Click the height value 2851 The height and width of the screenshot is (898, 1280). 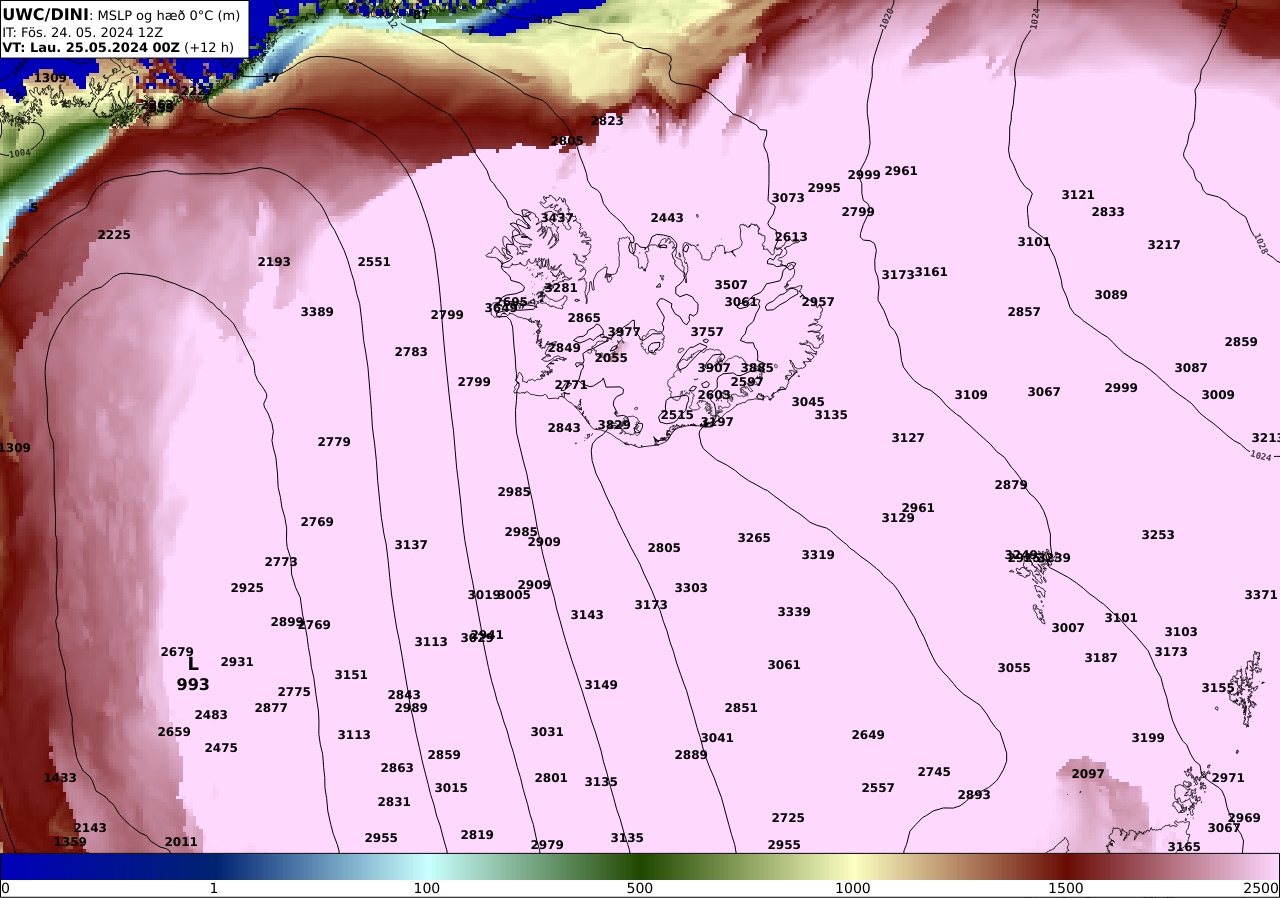741,708
